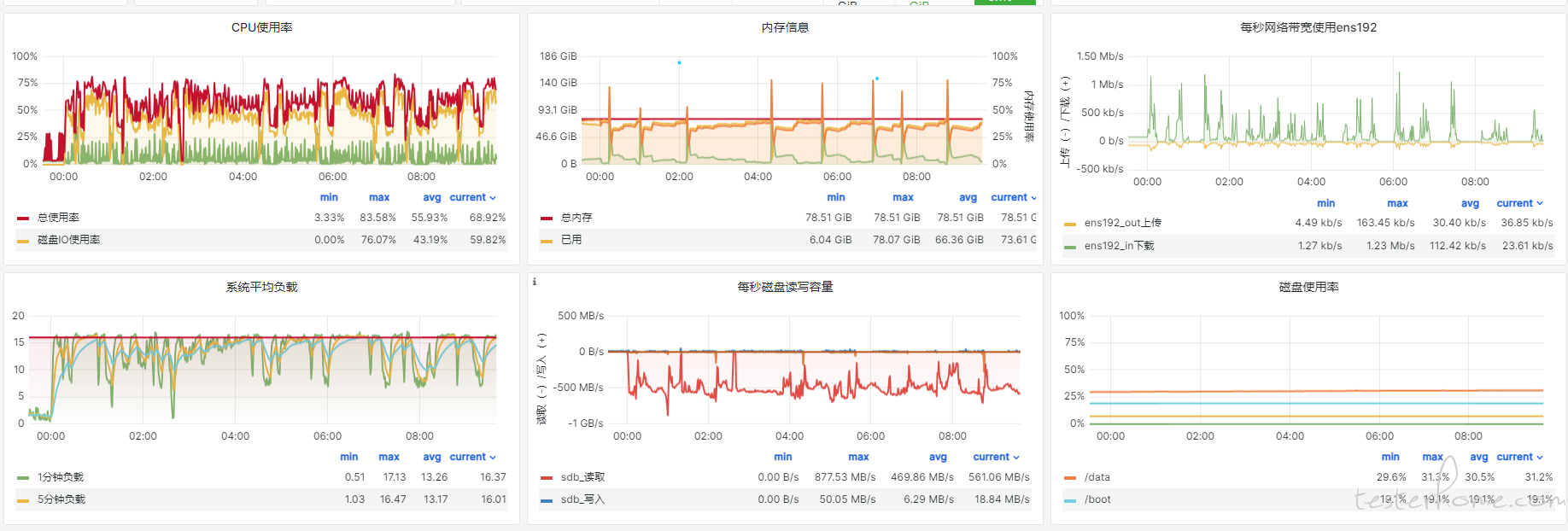Viewport: 1568px width, 531px height.
Task: Sort 内存信息 legend by min column
Action: coord(836,197)
